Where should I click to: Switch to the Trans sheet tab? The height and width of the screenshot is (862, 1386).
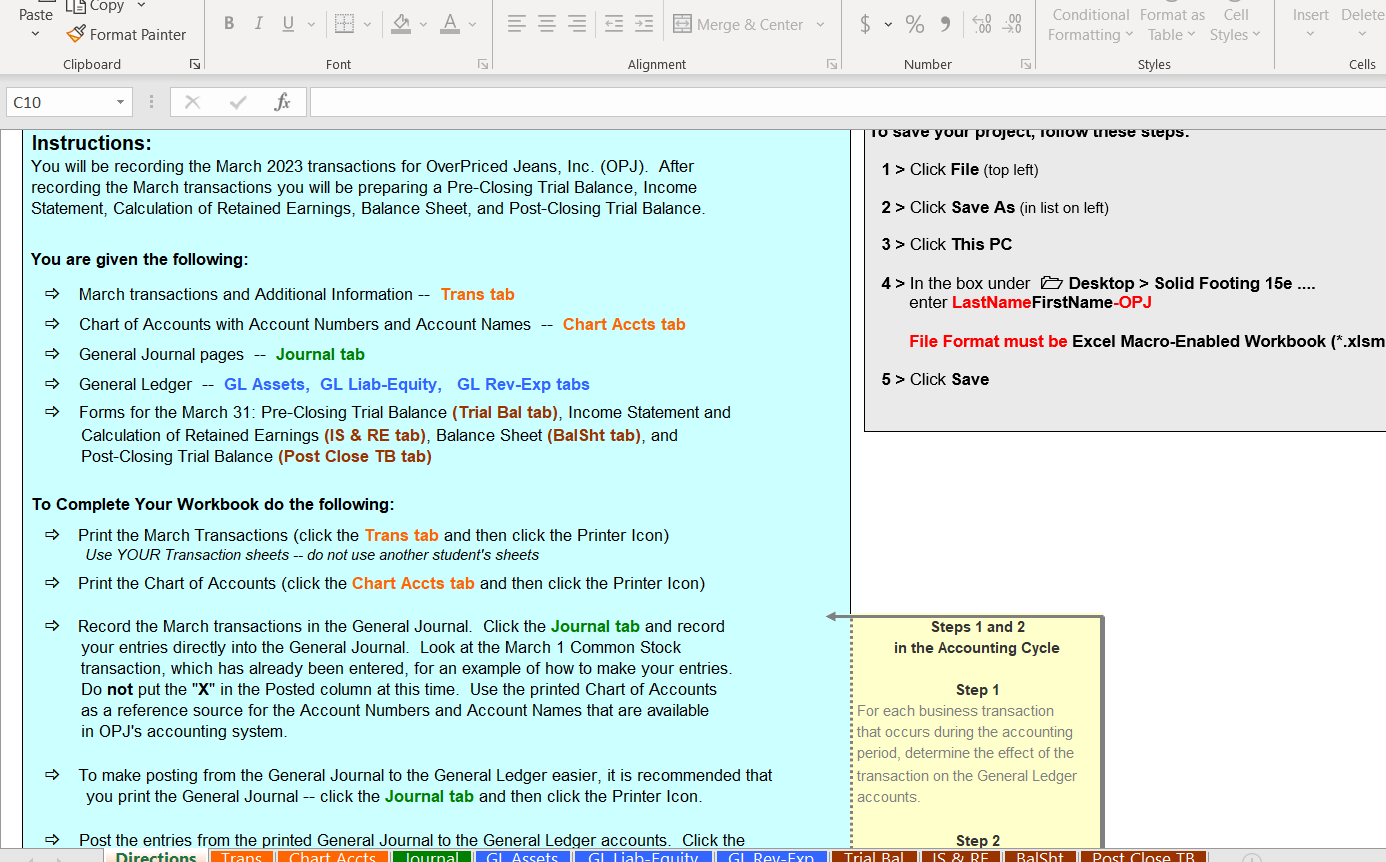242,856
